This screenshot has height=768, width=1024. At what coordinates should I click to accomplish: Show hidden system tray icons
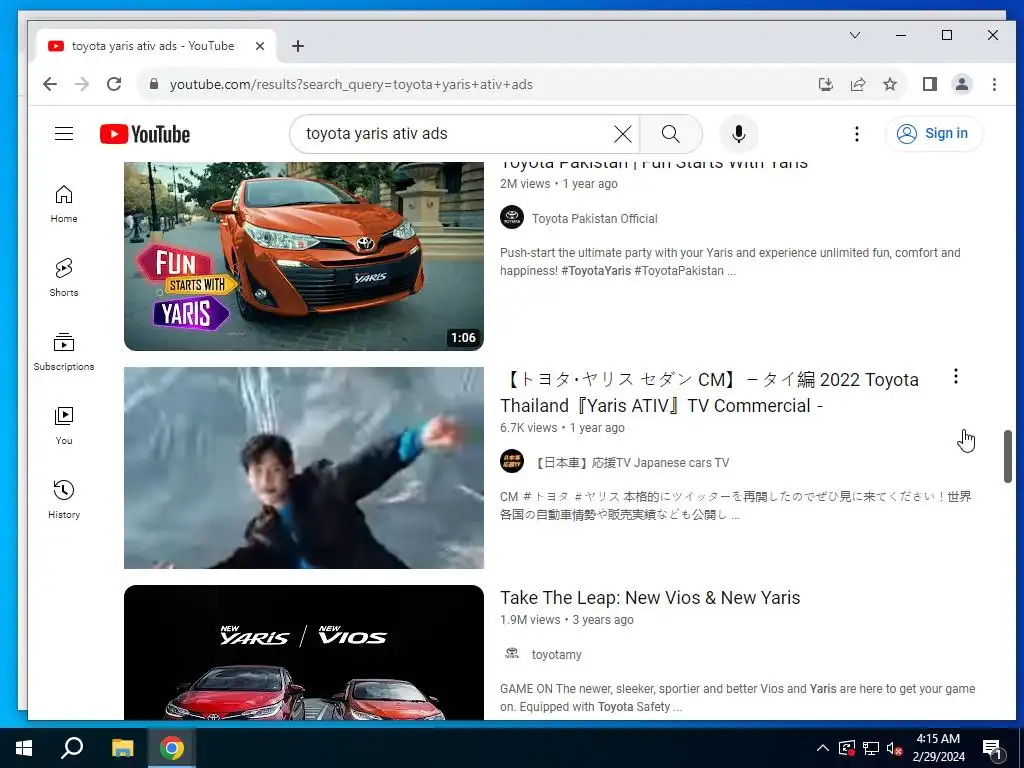(x=823, y=748)
